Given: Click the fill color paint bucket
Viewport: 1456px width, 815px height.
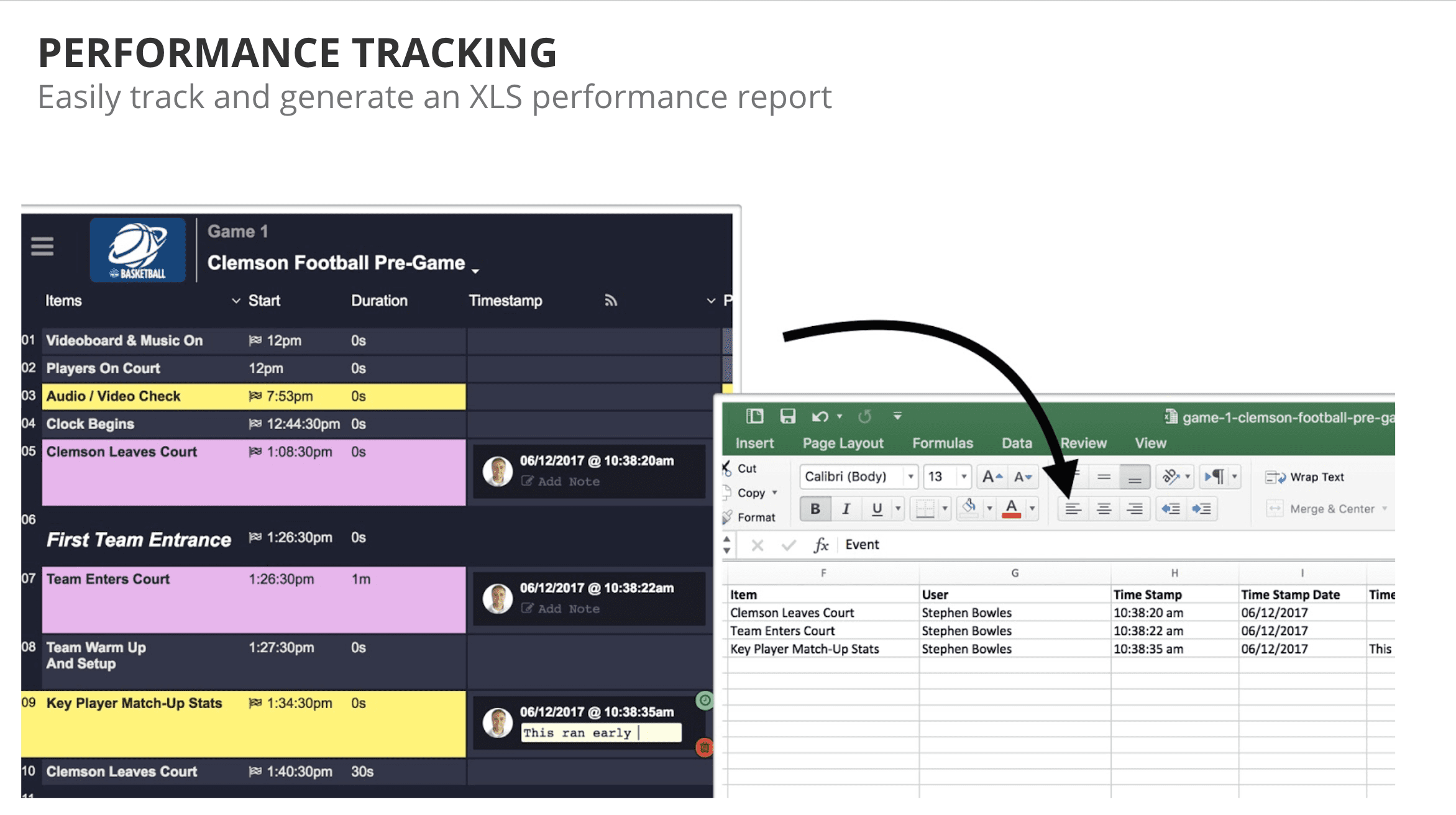Looking at the screenshot, I should (x=969, y=508).
